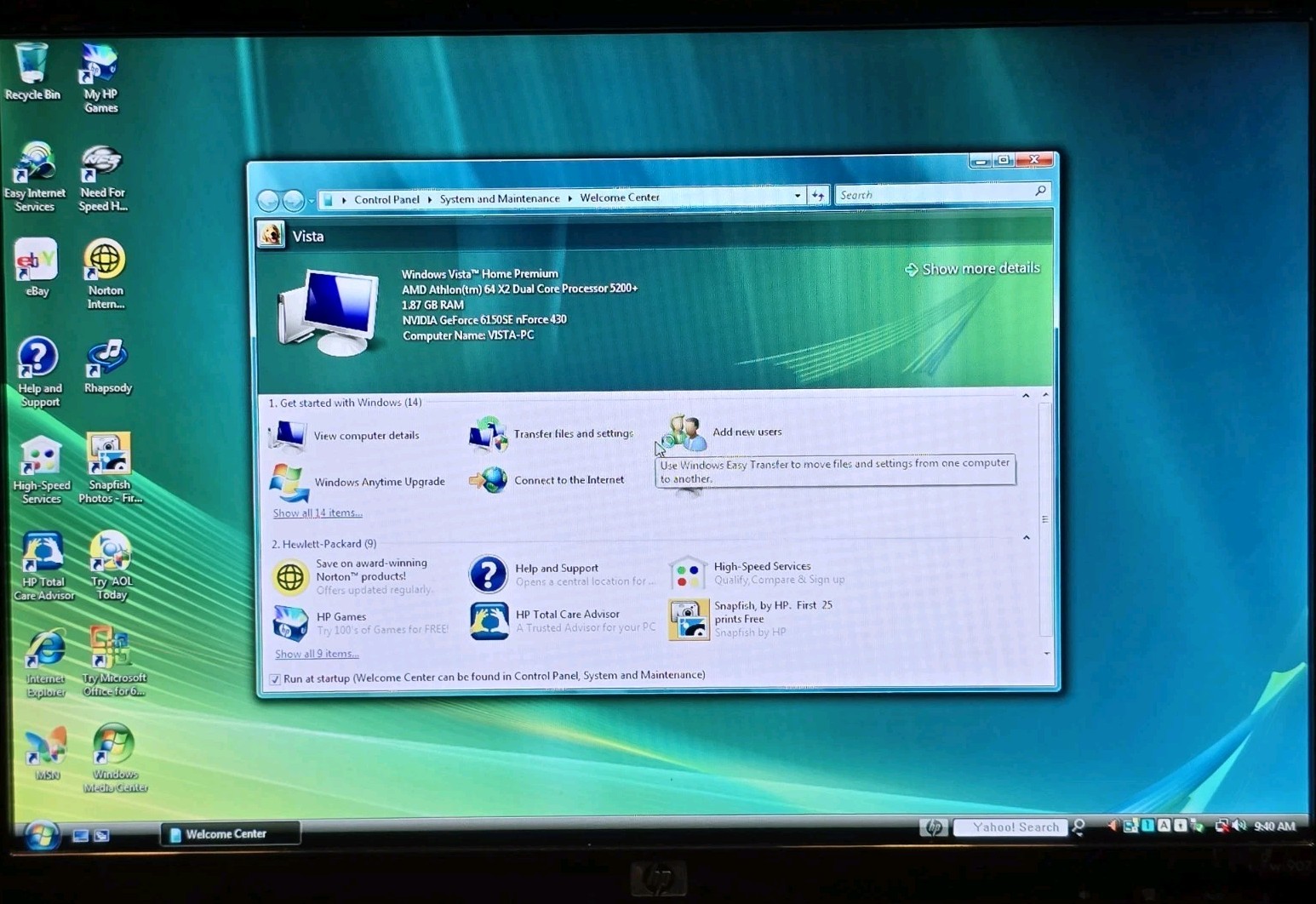Expand breadcrumb arrow after Control Panel

pos(430,199)
